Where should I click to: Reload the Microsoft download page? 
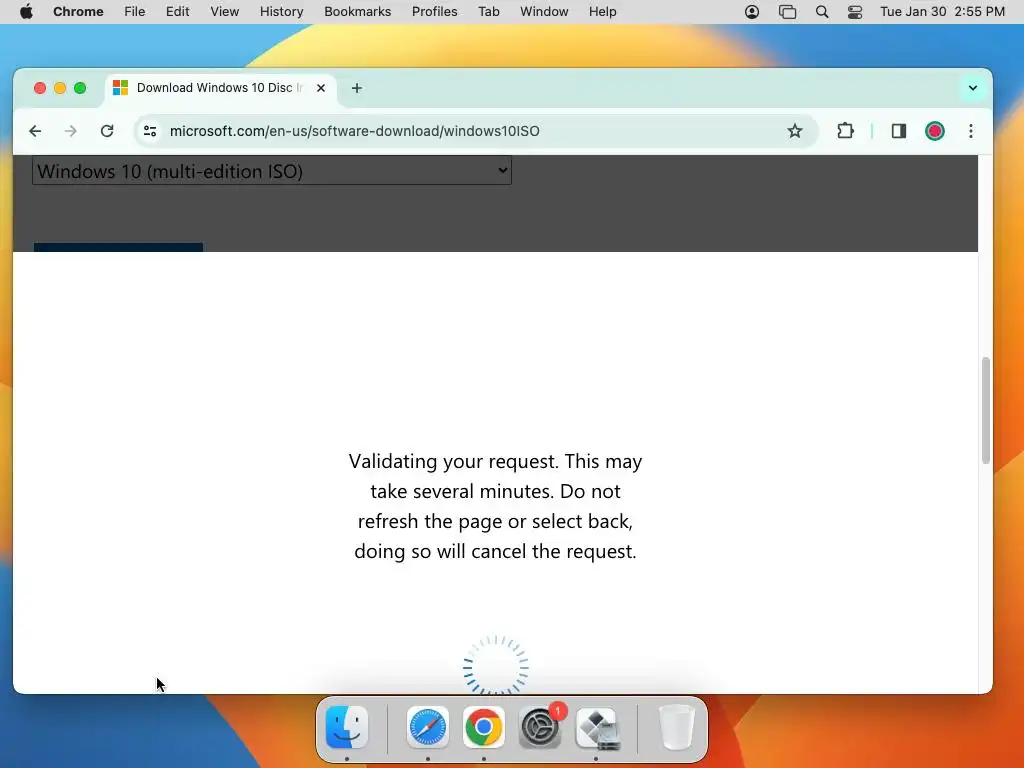coord(107,131)
